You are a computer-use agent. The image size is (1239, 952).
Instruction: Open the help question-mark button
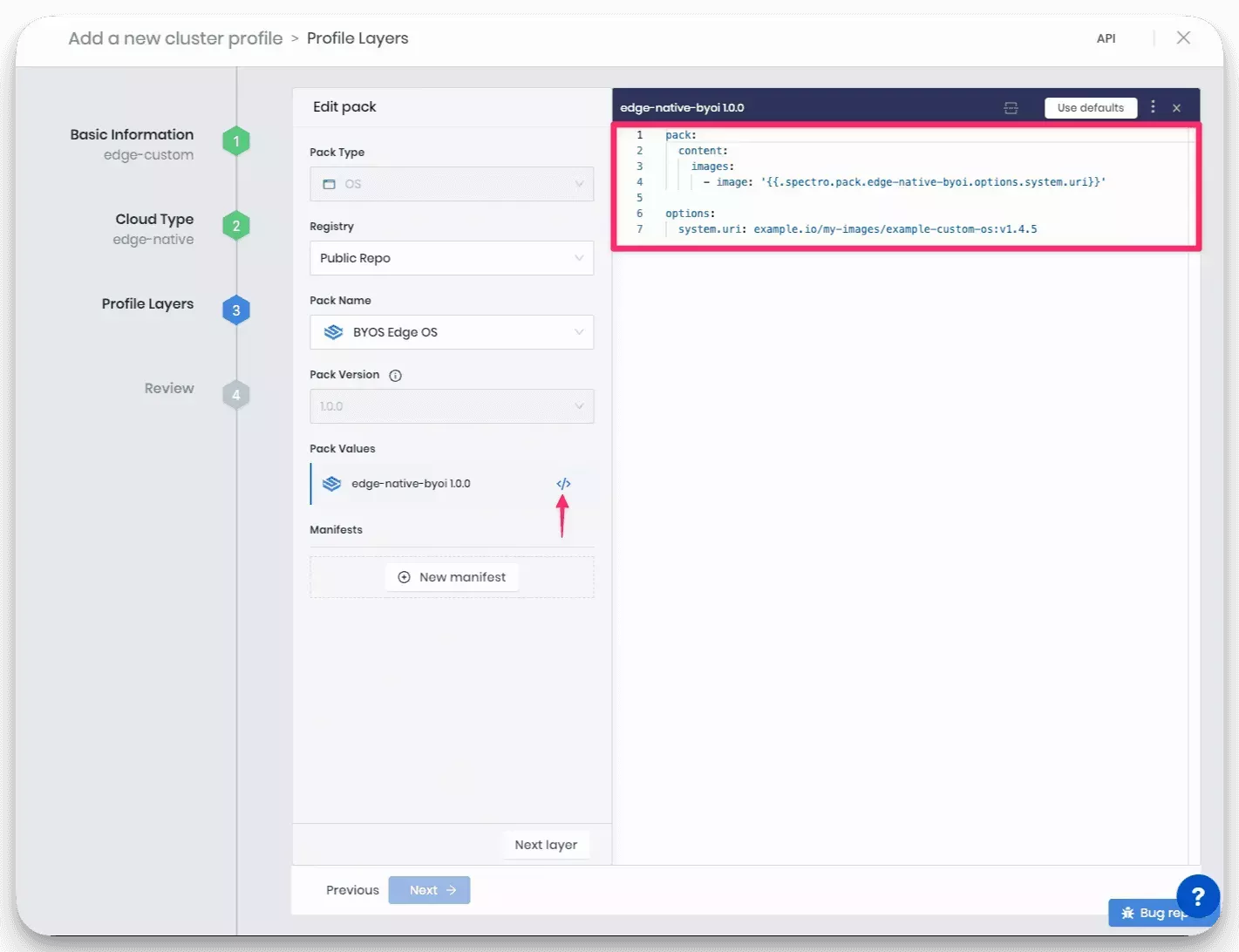pos(1197,897)
